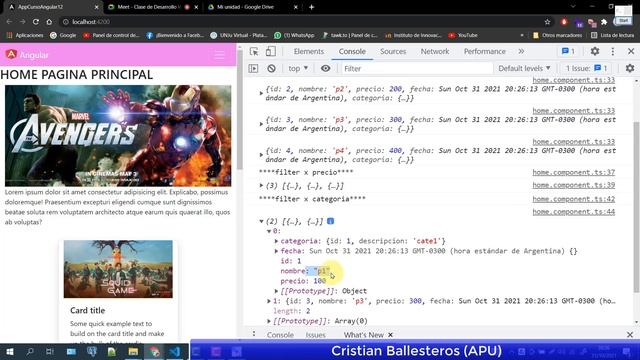The height and width of the screenshot is (360, 640).
Task: Select the drawer Issues tab
Action: coord(316,335)
